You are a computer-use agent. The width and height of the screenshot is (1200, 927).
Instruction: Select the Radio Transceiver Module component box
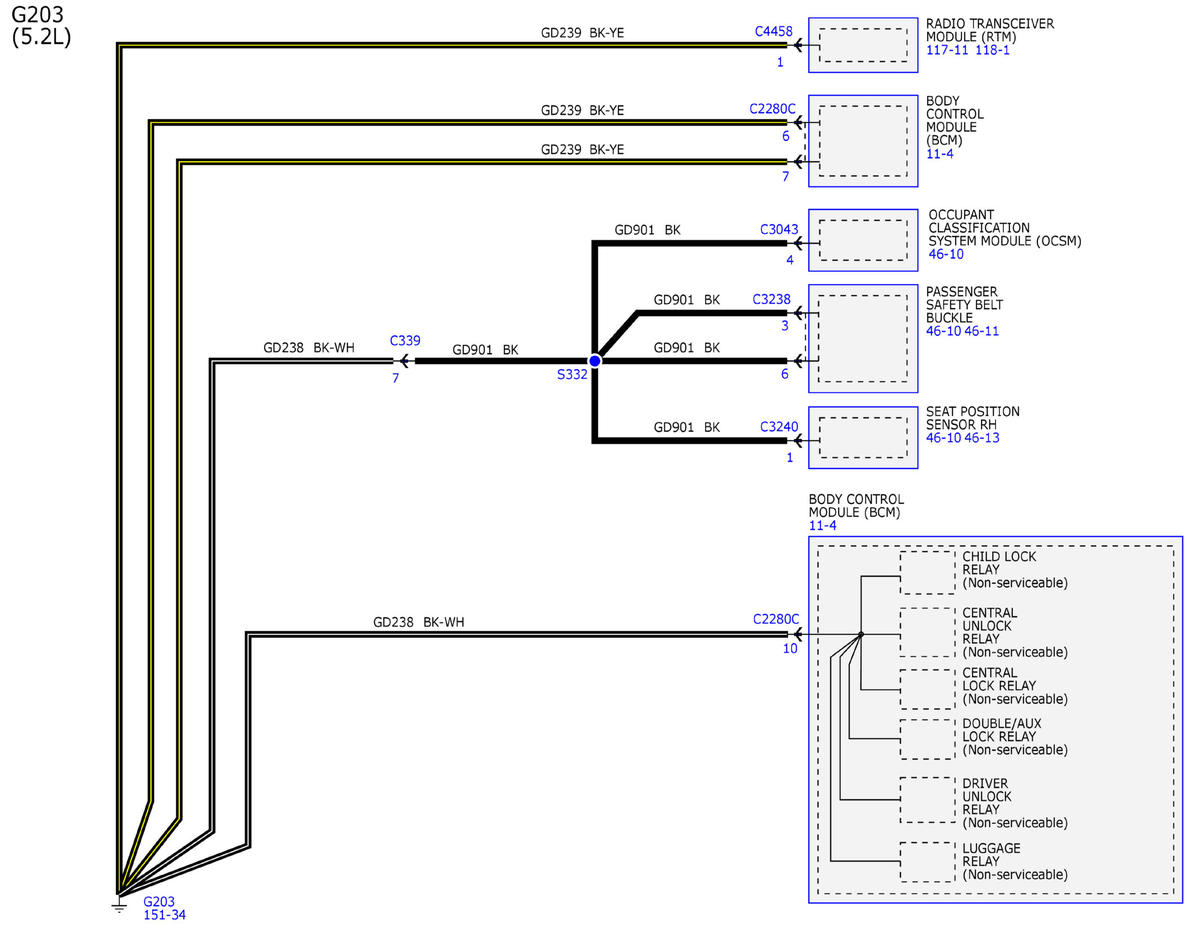tap(863, 45)
